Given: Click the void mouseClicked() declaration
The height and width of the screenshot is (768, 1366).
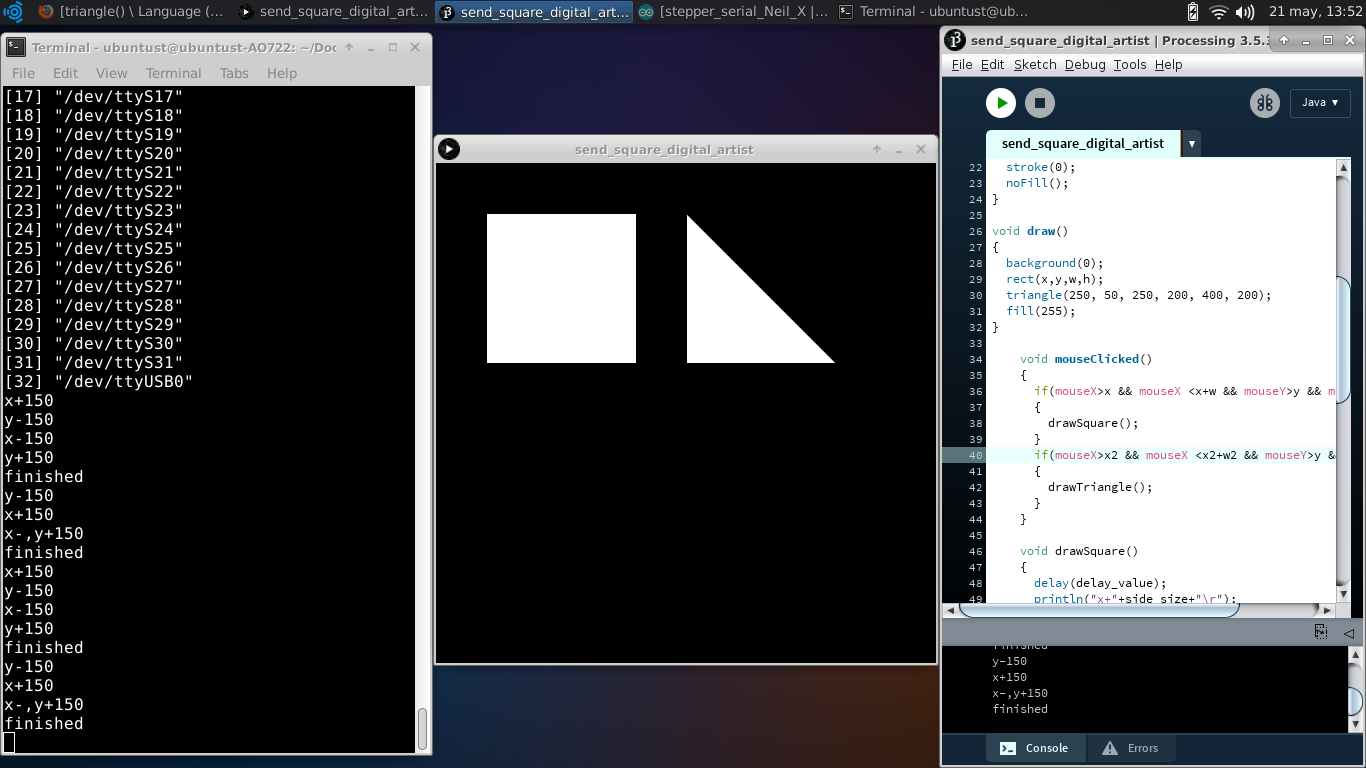Looking at the screenshot, I should click(1086, 359).
